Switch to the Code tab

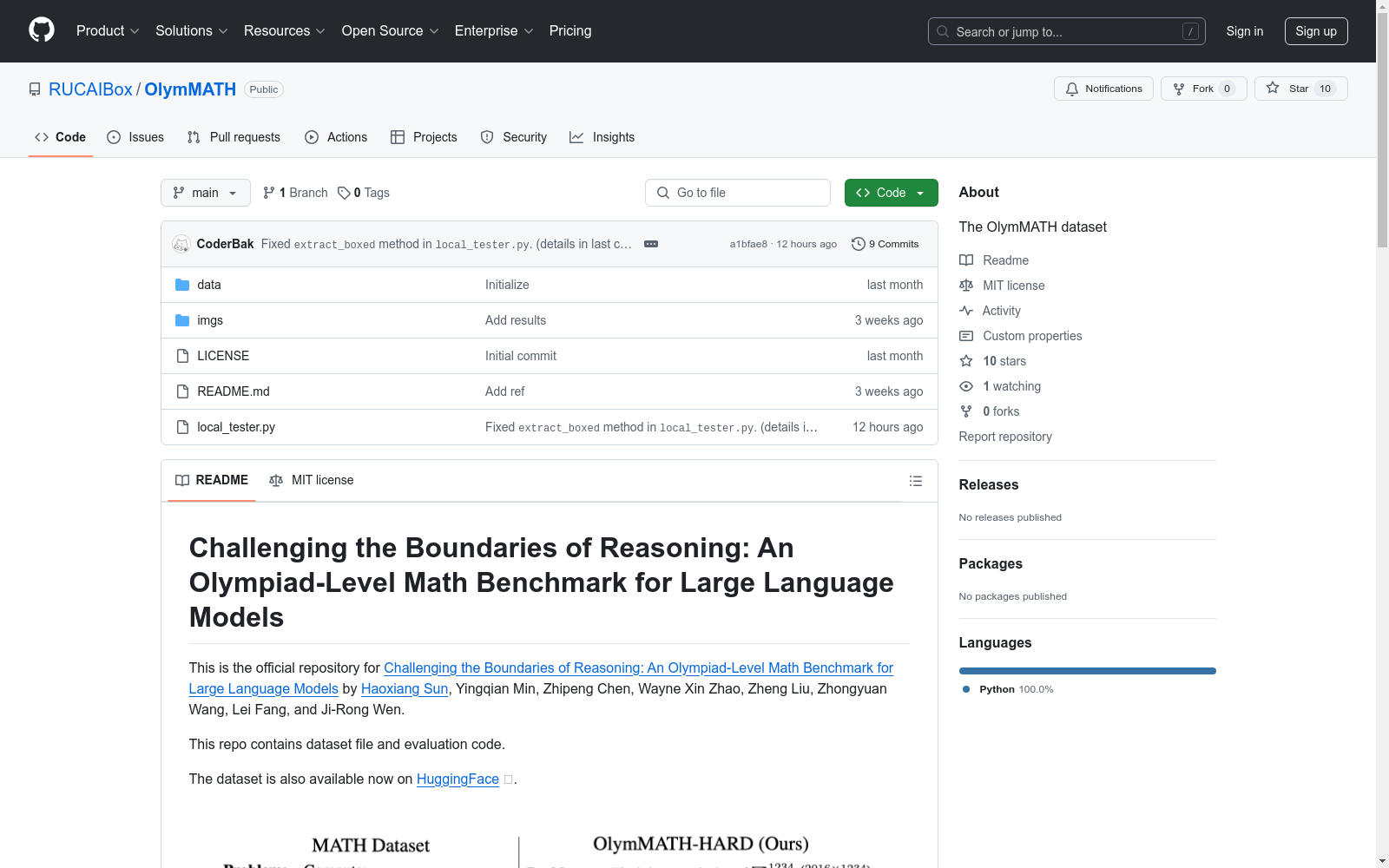coord(61,137)
